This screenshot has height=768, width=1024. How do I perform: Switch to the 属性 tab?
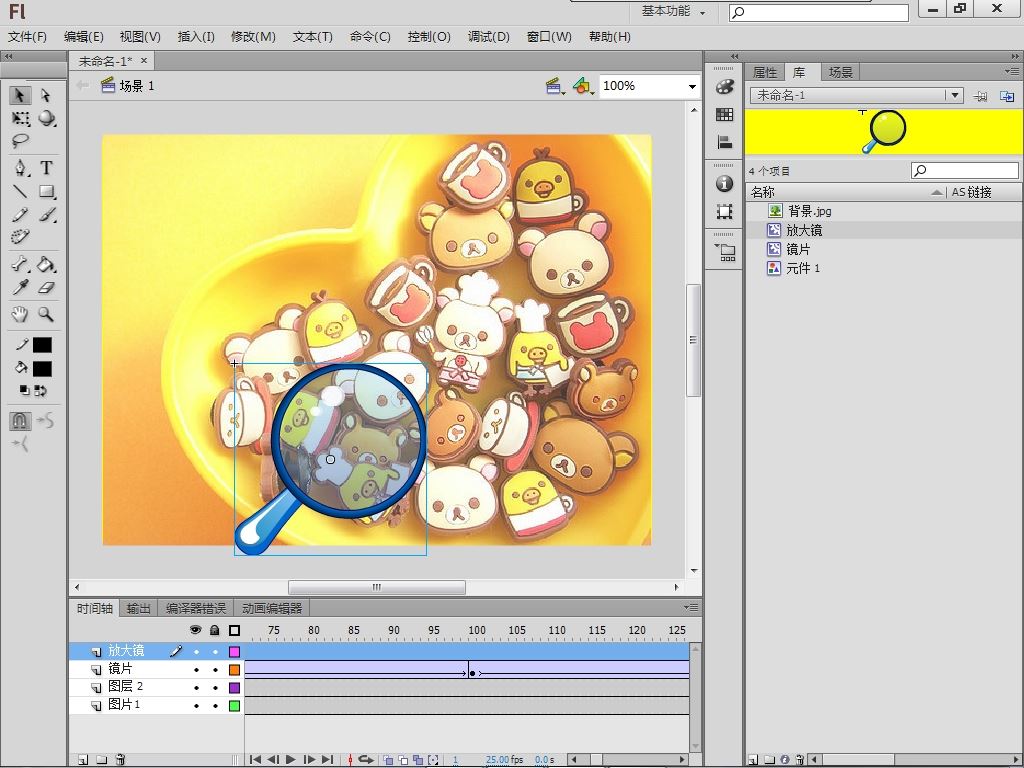click(765, 72)
